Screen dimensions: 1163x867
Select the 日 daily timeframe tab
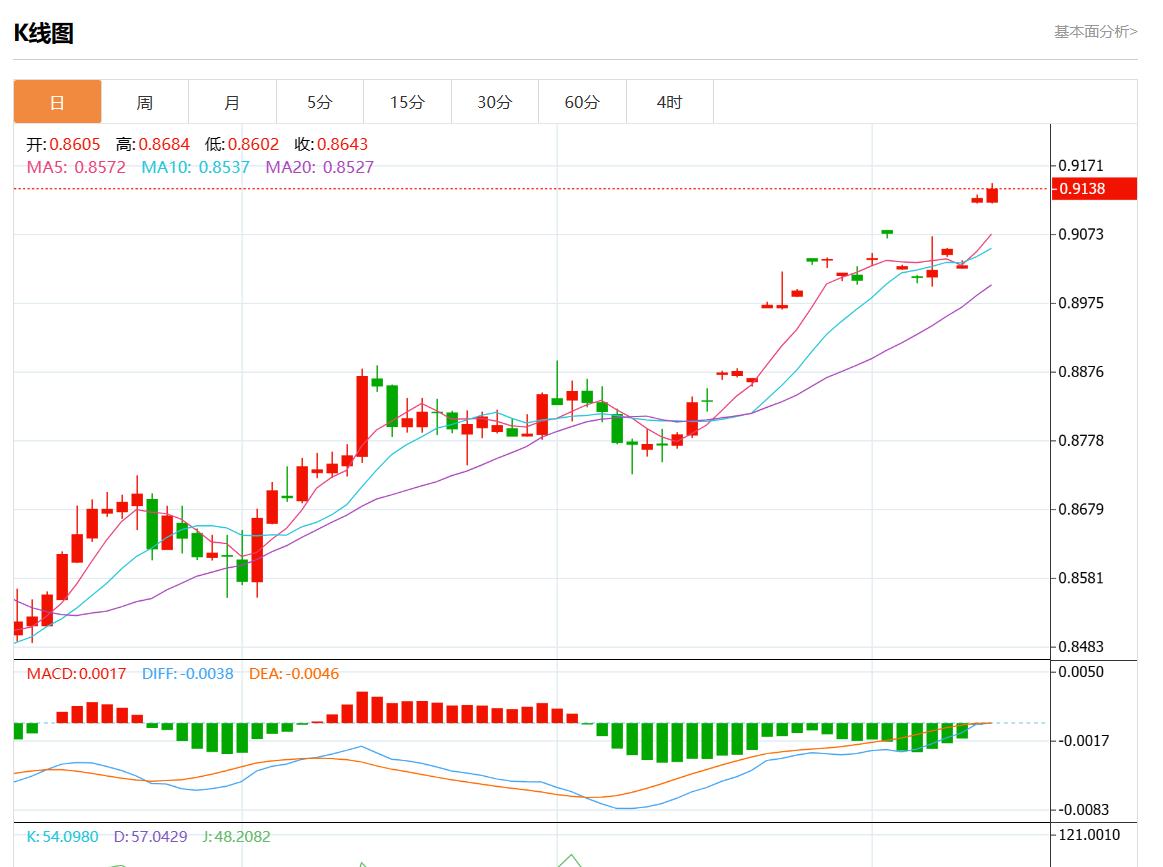click(57, 102)
